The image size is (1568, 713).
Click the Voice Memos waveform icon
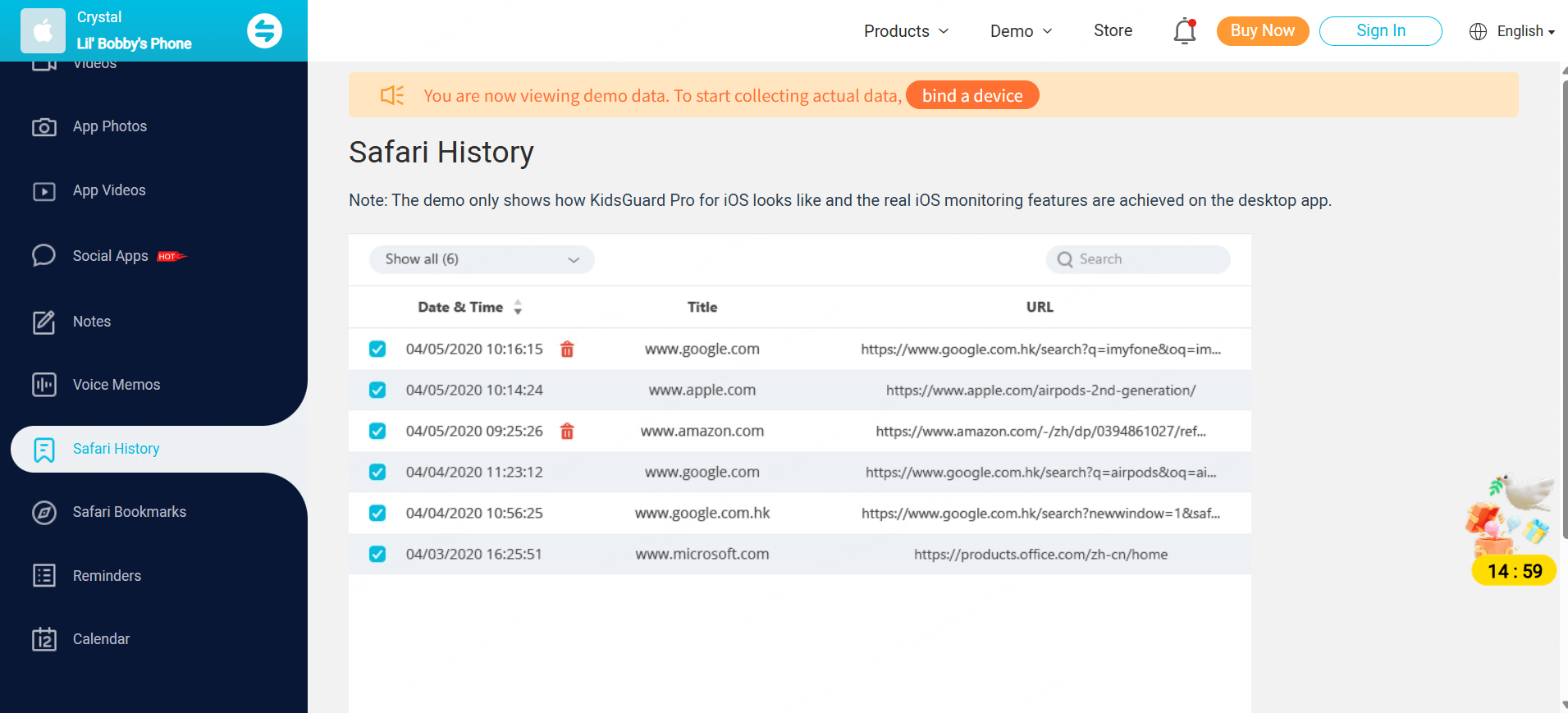(x=44, y=385)
